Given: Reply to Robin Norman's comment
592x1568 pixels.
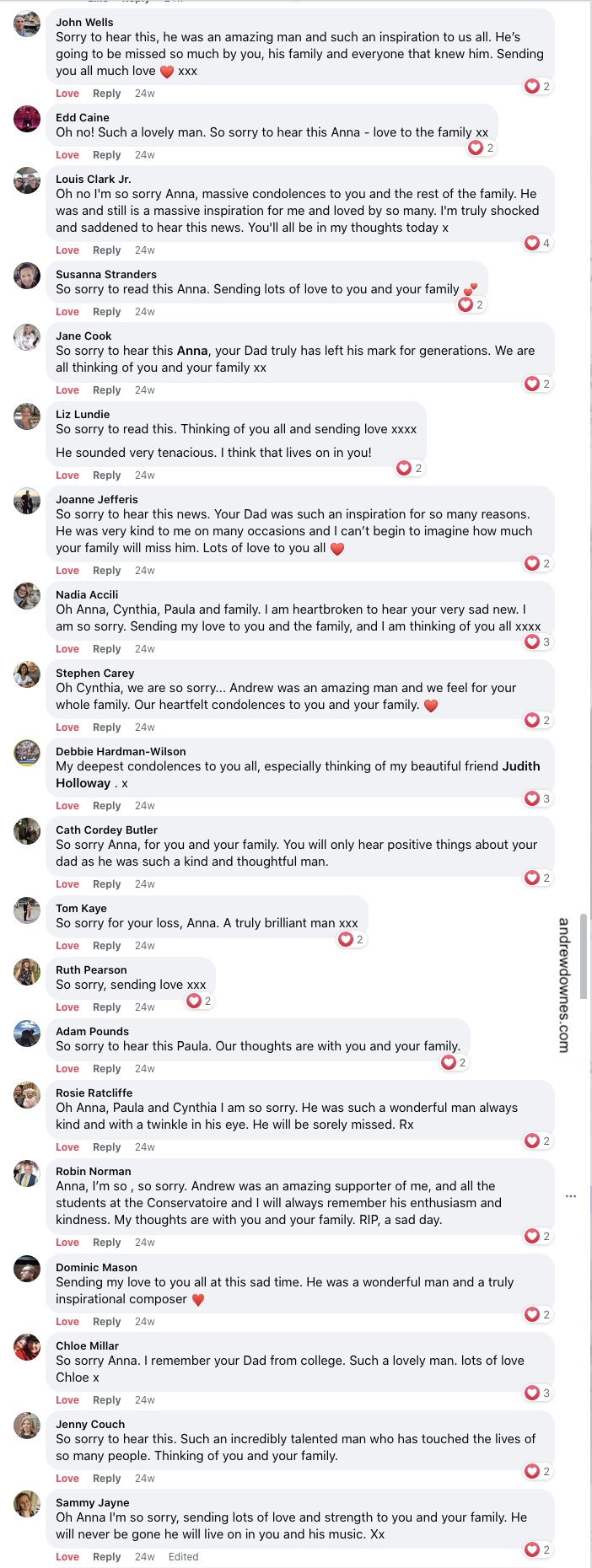Looking at the screenshot, I should click(106, 1242).
